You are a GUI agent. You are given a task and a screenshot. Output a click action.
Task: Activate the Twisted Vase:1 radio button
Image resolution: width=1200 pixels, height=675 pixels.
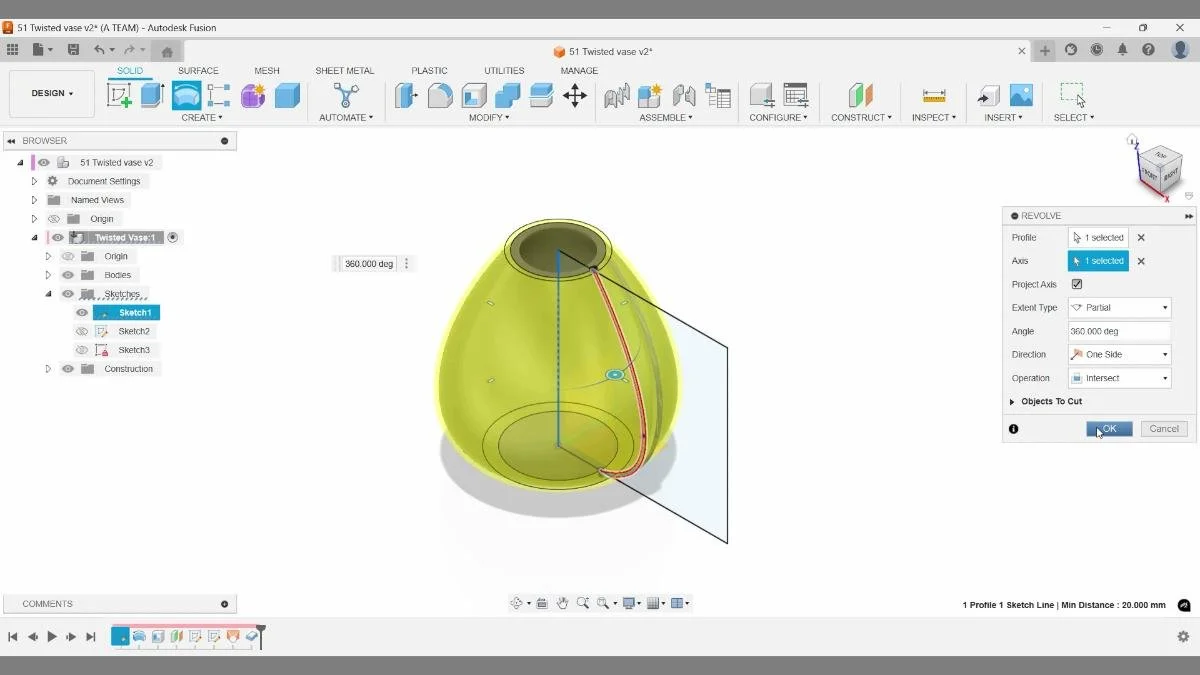tap(173, 238)
